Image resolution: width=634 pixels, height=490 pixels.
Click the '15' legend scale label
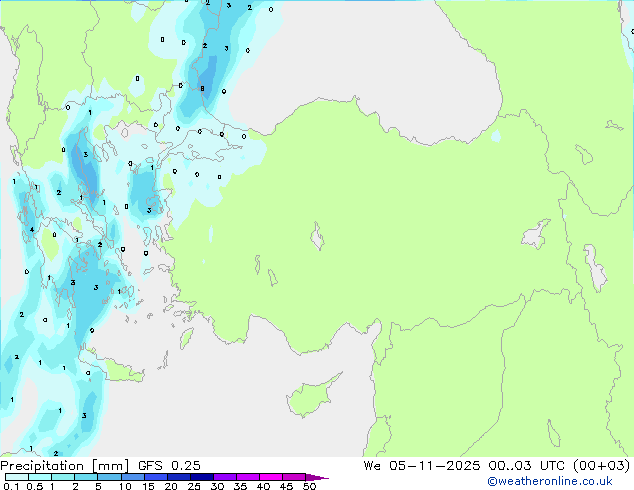tap(148, 486)
